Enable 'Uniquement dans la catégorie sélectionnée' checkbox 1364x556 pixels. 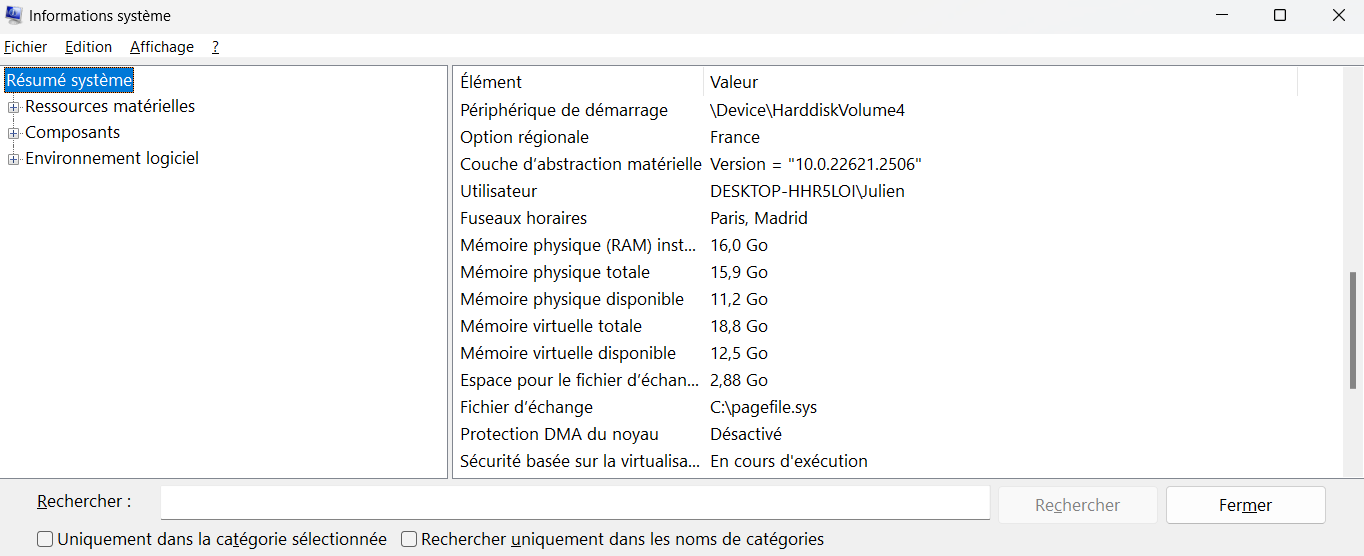point(45,540)
